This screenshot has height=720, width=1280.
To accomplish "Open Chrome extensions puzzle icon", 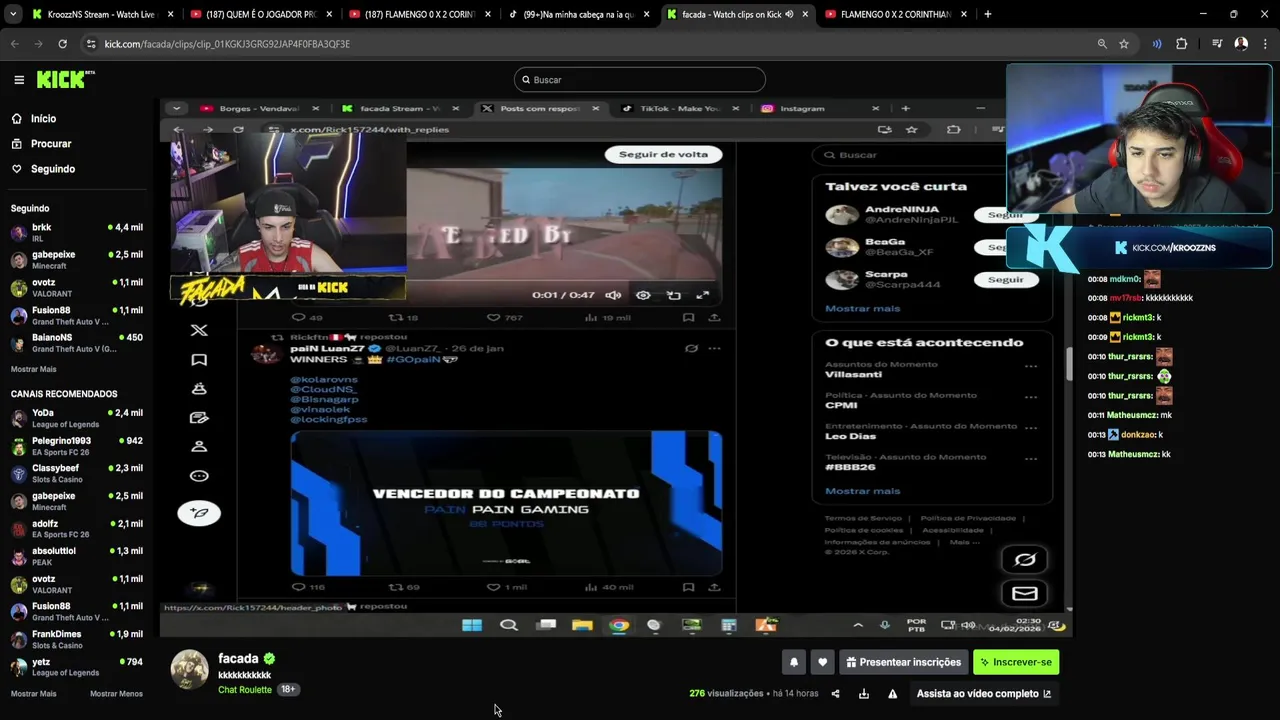I will (1182, 44).
